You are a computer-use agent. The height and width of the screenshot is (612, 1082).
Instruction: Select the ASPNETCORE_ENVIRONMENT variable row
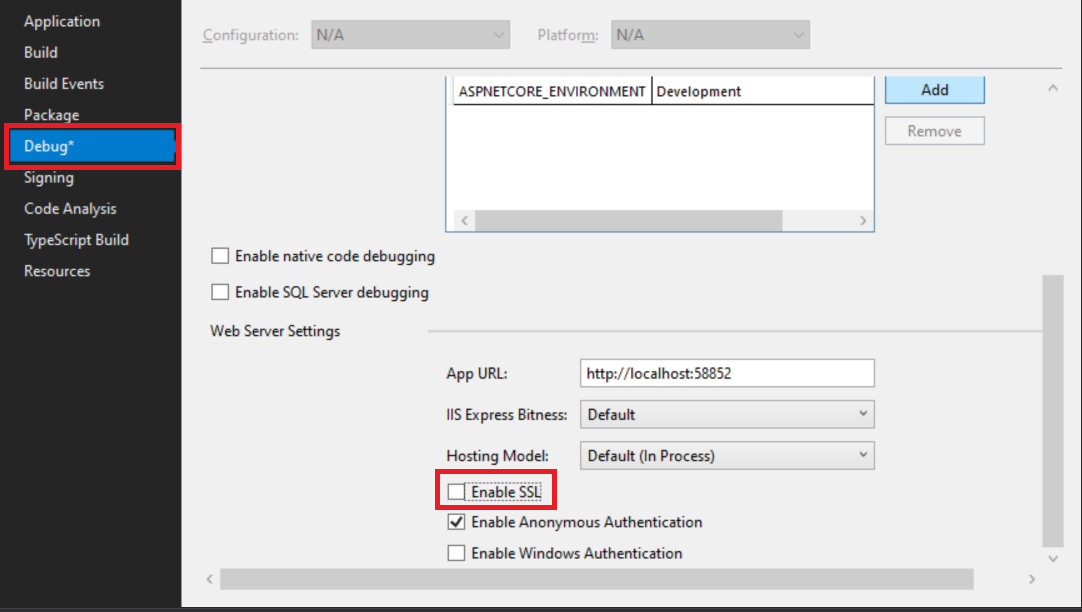pyautogui.click(x=552, y=91)
